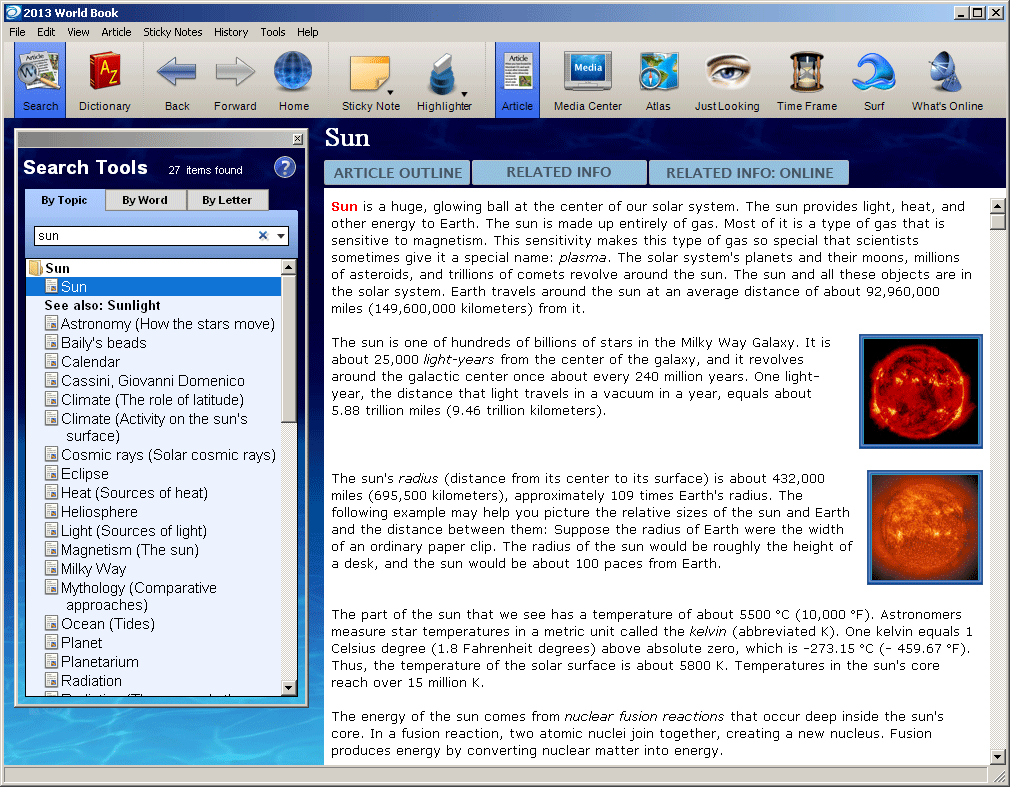Open the History menu
Image resolution: width=1010 pixels, height=787 pixels.
231,32
